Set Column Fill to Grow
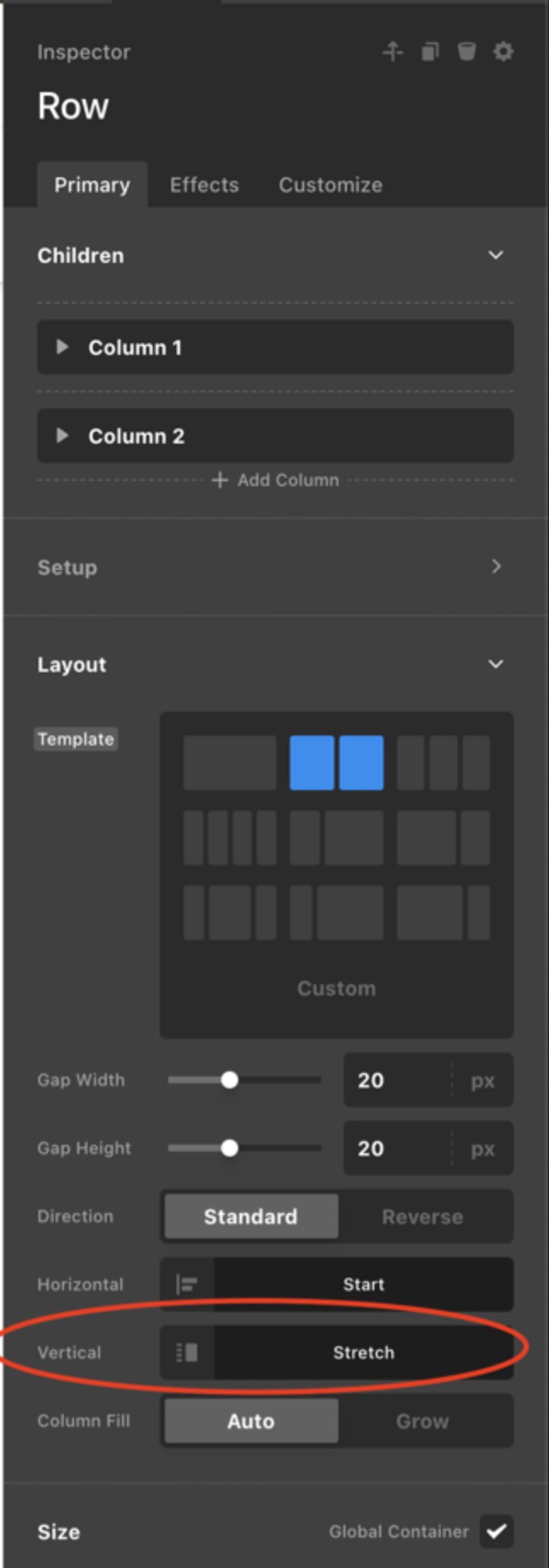Viewport: 549px width, 1568px height. click(x=423, y=1421)
